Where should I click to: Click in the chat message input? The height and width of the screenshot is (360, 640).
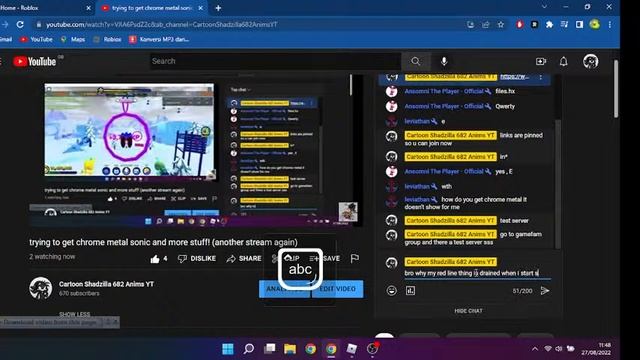pyautogui.click(x=478, y=273)
